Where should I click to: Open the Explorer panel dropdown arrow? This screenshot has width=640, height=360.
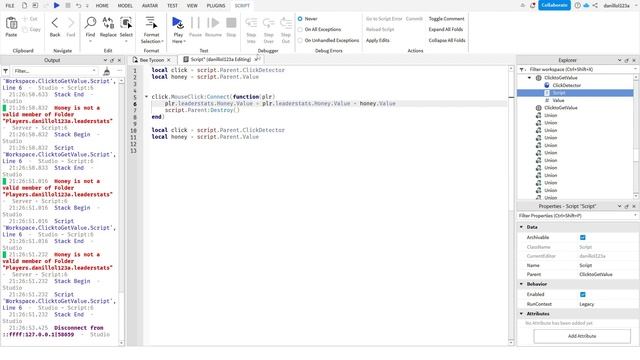(619, 60)
